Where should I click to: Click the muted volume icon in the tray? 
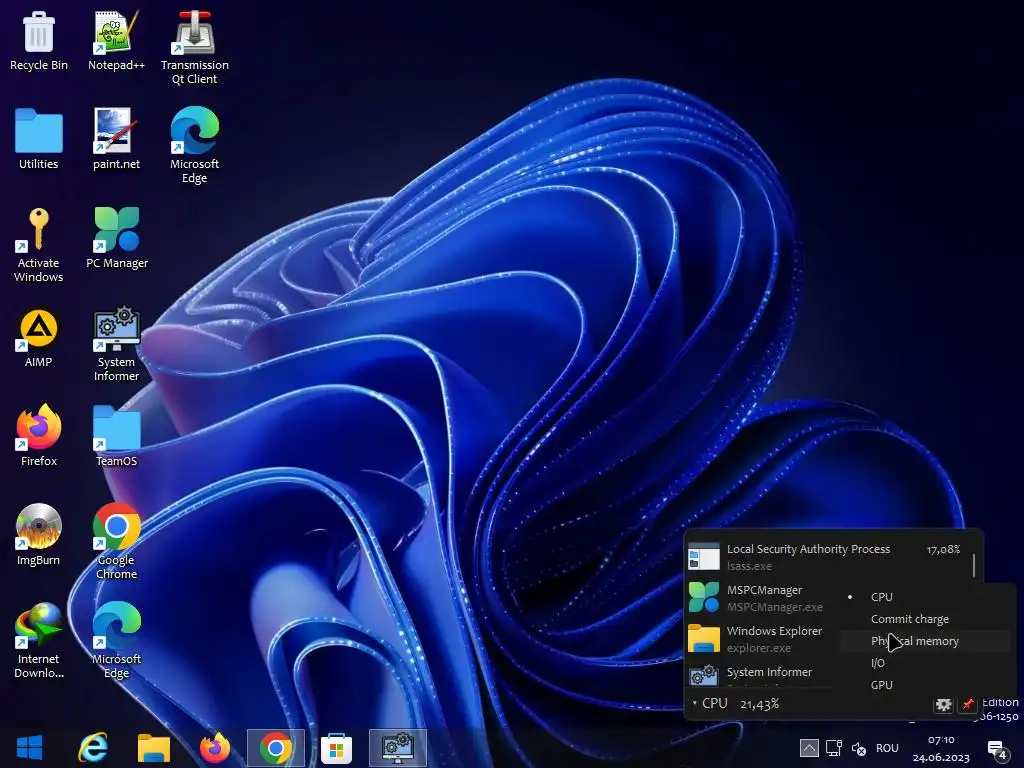(859, 748)
